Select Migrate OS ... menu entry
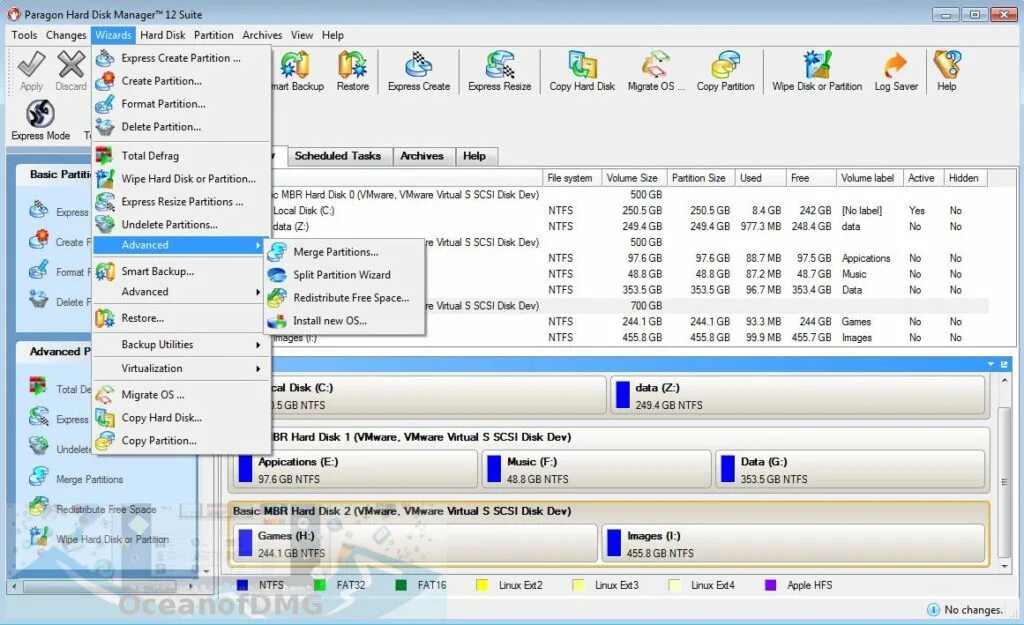 [x=182, y=394]
